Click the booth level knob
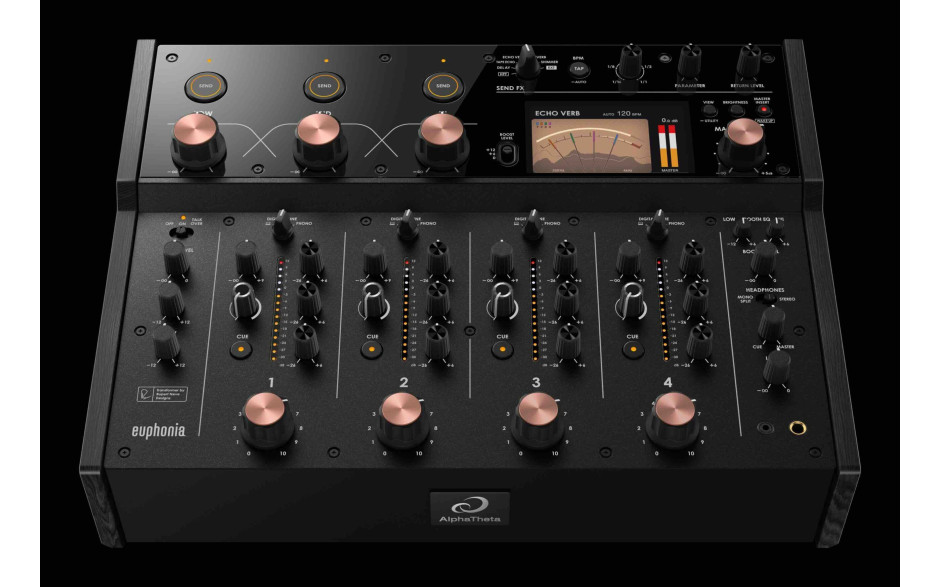The height and width of the screenshot is (587, 940). pyautogui.click(x=764, y=259)
